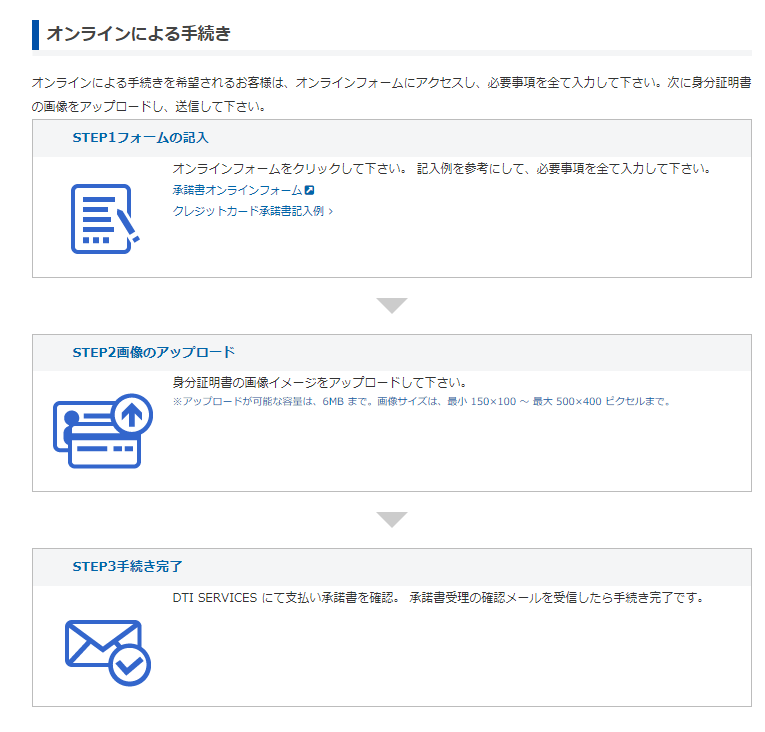Screen dimensions: 765x732
Task: Click the 6MB upload size limit note
Action: click(420, 402)
